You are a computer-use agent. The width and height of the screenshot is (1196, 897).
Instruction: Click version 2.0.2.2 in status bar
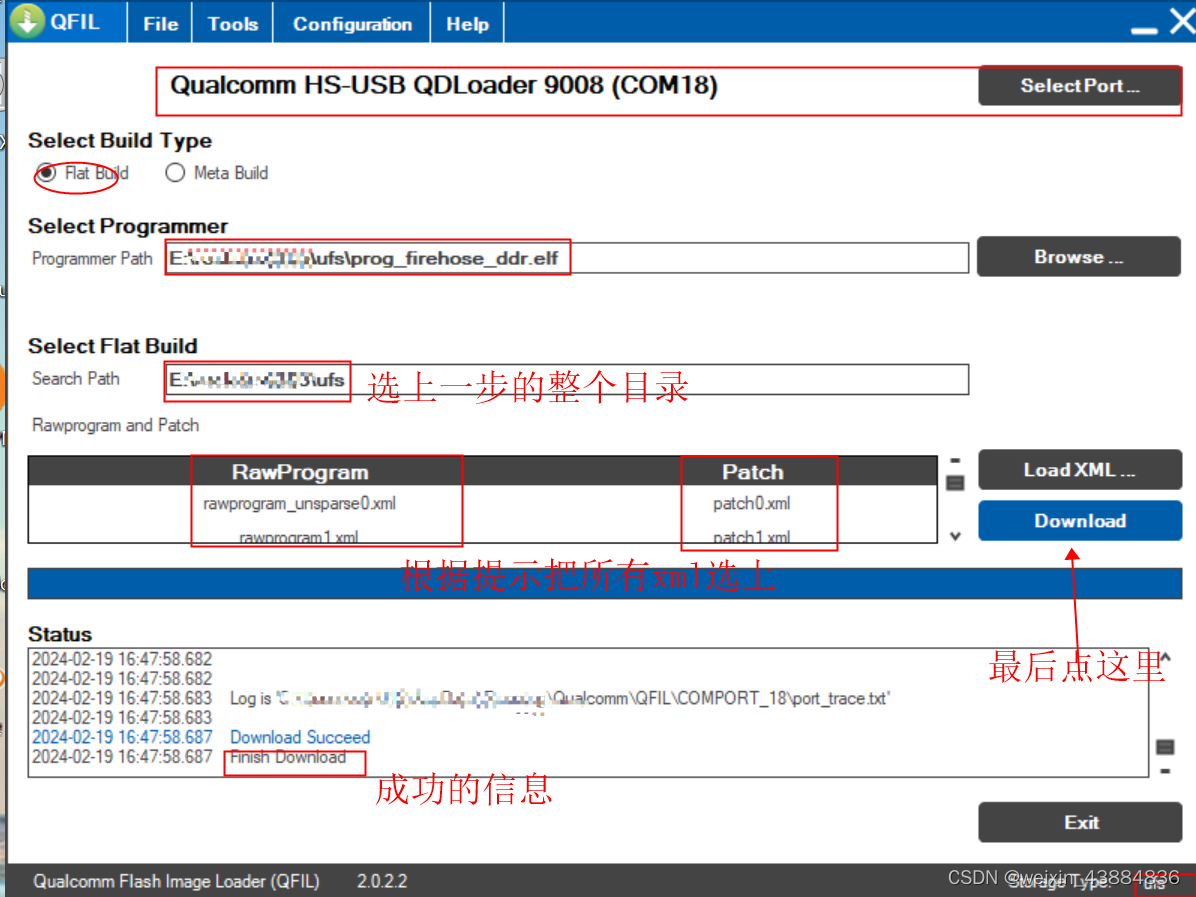pyautogui.click(x=382, y=882)
